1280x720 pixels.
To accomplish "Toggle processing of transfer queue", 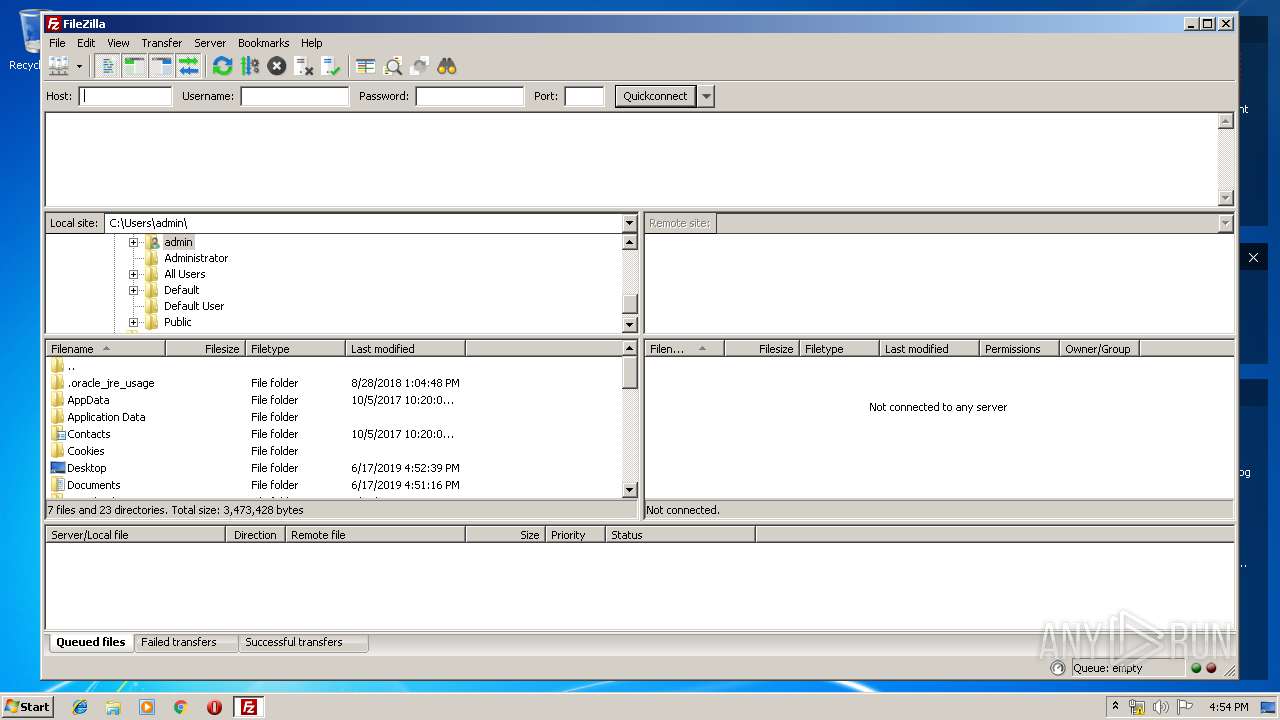I will coord(250,66).
